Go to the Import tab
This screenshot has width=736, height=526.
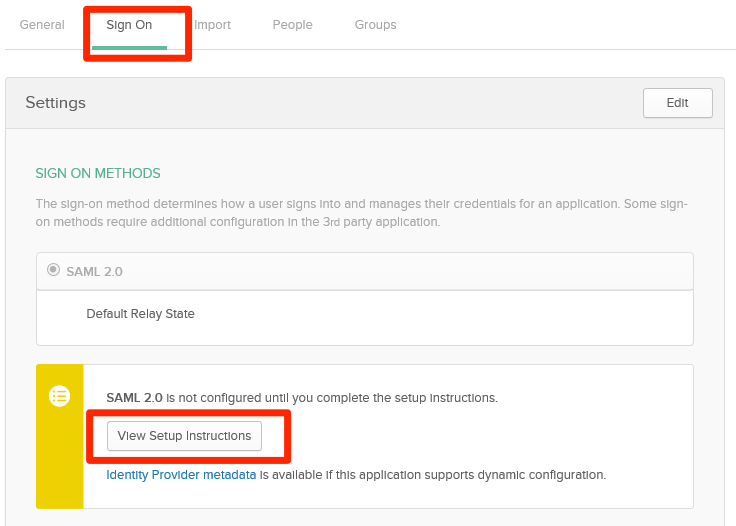[212, 25]
